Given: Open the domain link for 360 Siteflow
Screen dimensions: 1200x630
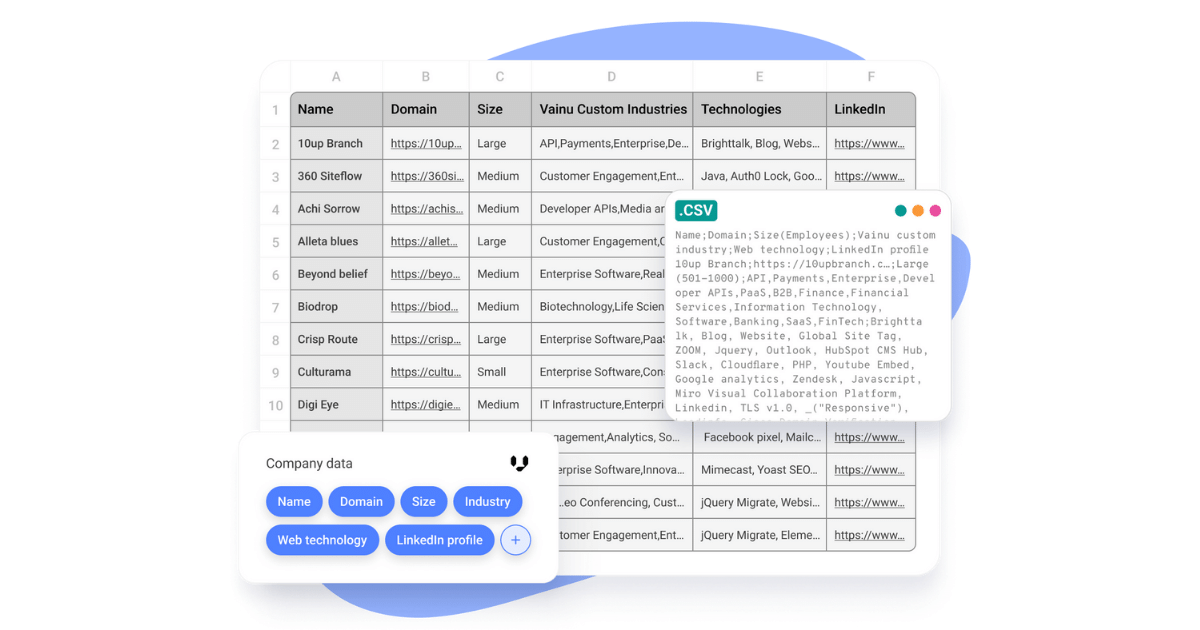Looking at the screenshot, I should pyautogui.click(x=425, y=176).
